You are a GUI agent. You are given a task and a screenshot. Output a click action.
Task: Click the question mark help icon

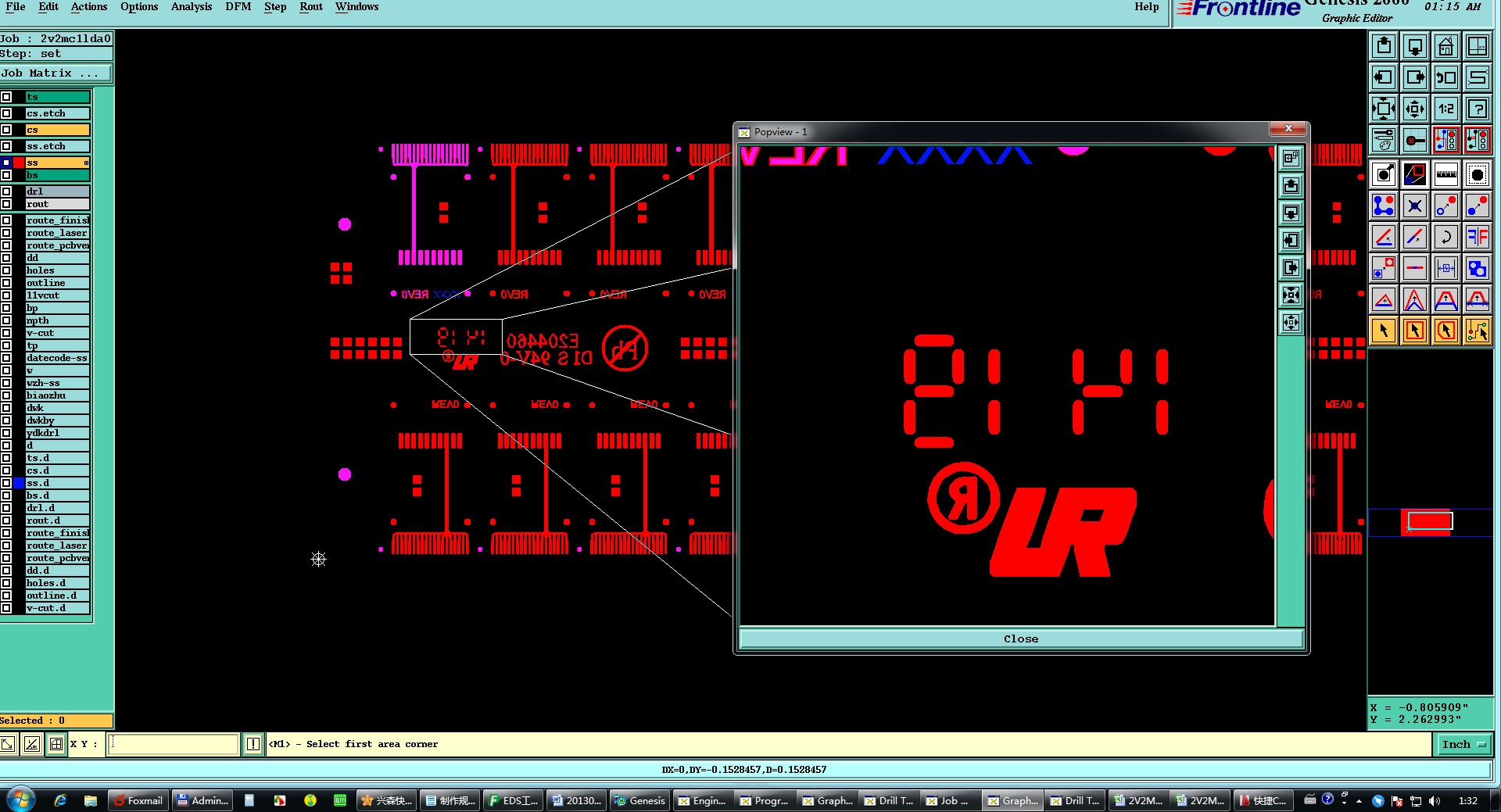1478,109
